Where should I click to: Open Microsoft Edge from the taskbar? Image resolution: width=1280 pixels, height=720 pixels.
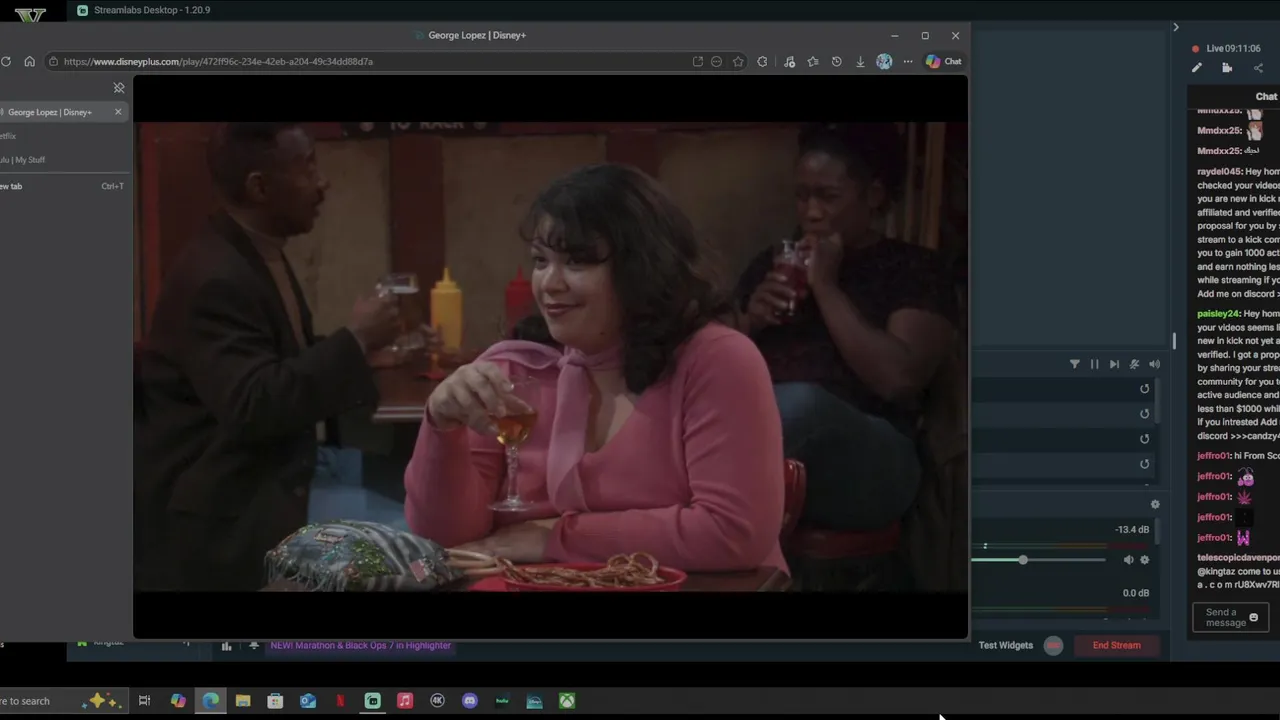[x=211, y=701]
